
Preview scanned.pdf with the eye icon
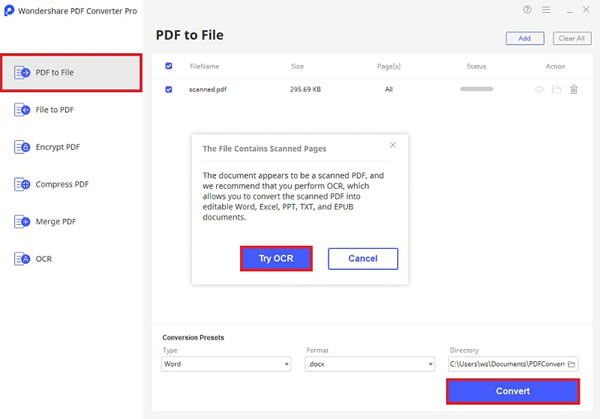[539, 90]
